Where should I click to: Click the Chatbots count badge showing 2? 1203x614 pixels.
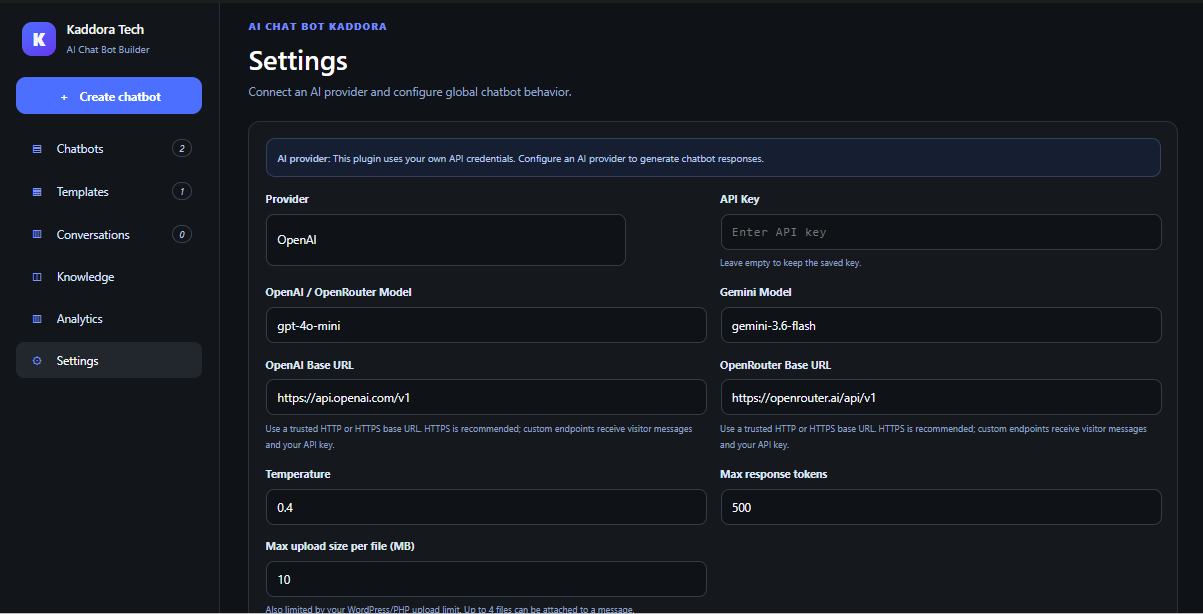pos(182,149)
